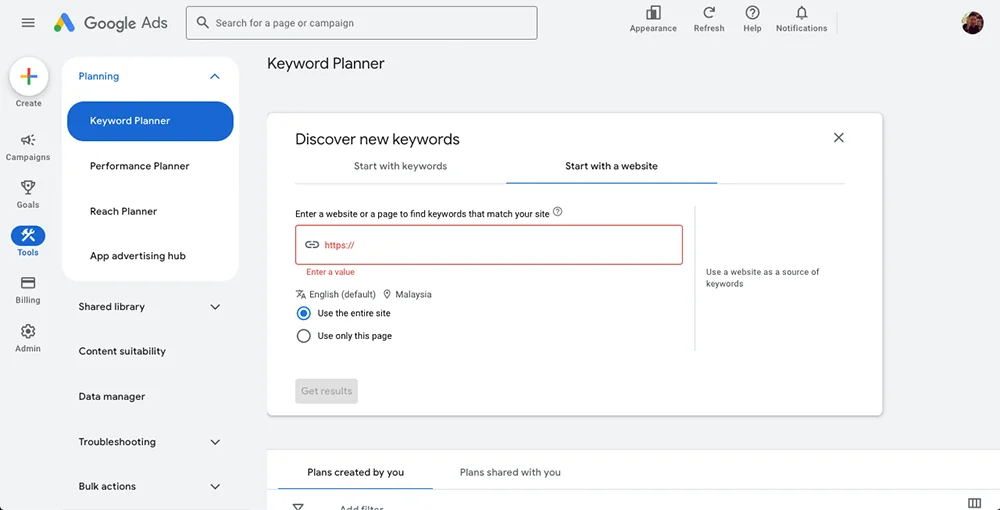
Task: Select 'Use only this page' option
Action: coord(304,336)
